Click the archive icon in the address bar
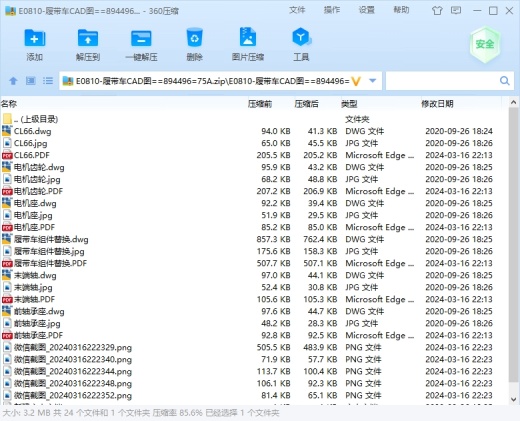Screen dimensions: 520x421 (68, 81)
